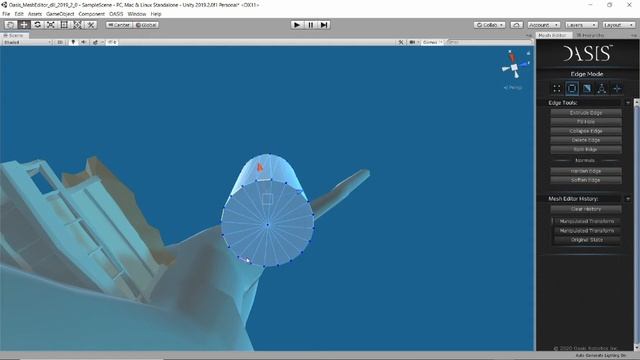640x360 pixels.
Task: Open the Collab dropdown
Action: pyautogui.click(x=489, y=25)
